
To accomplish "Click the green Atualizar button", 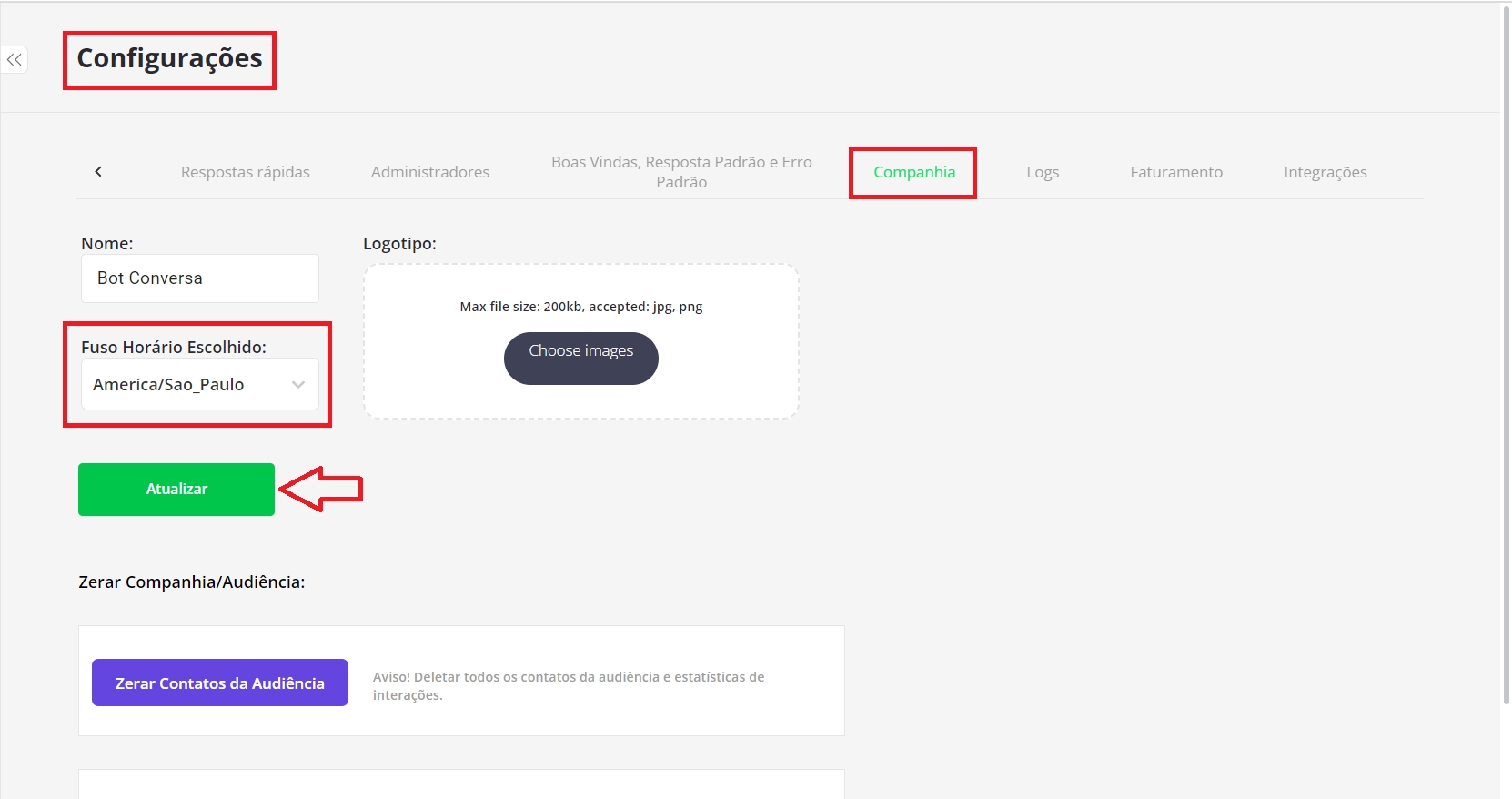I will 176,490.
